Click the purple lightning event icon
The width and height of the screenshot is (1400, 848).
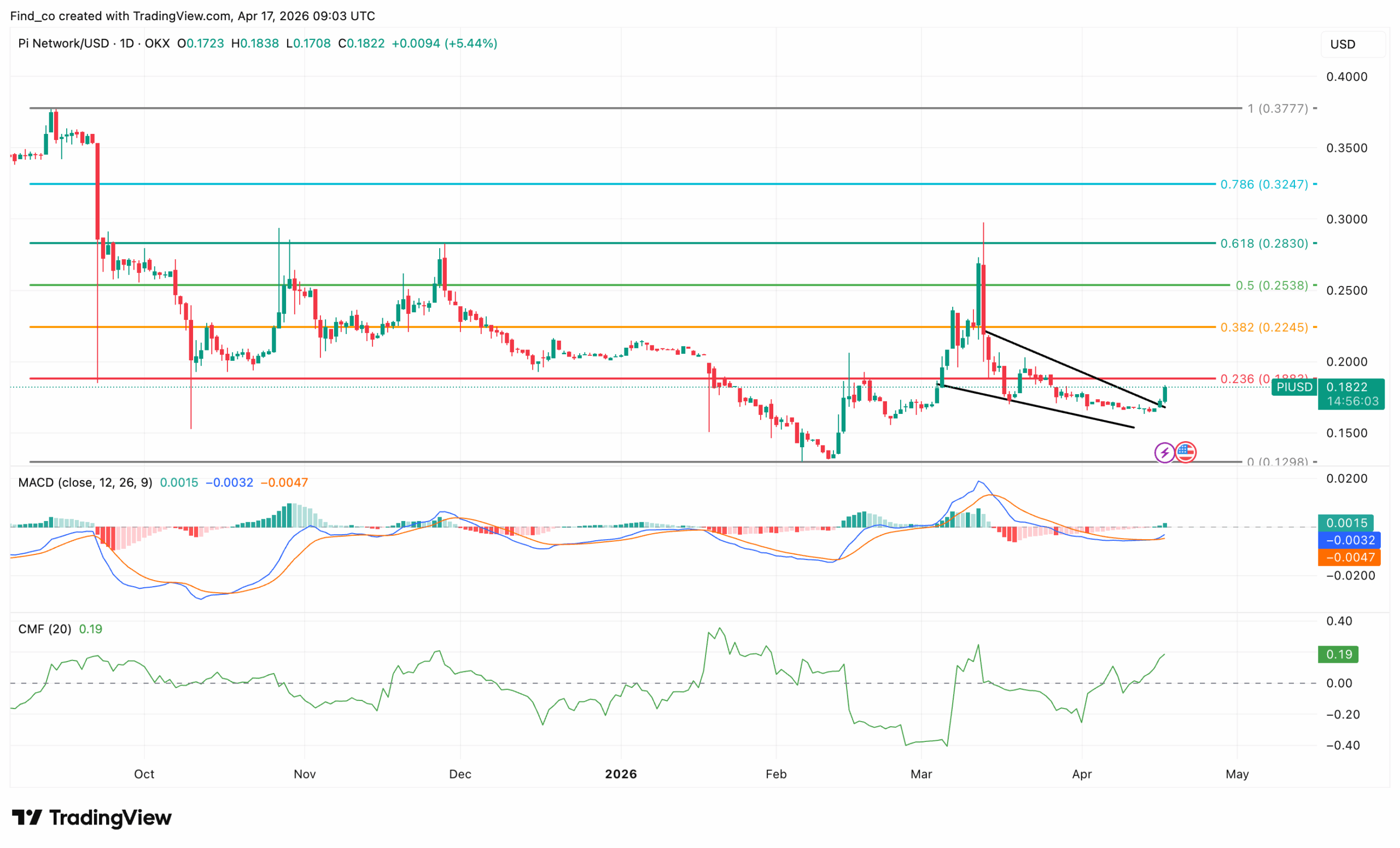point(1165,453)
